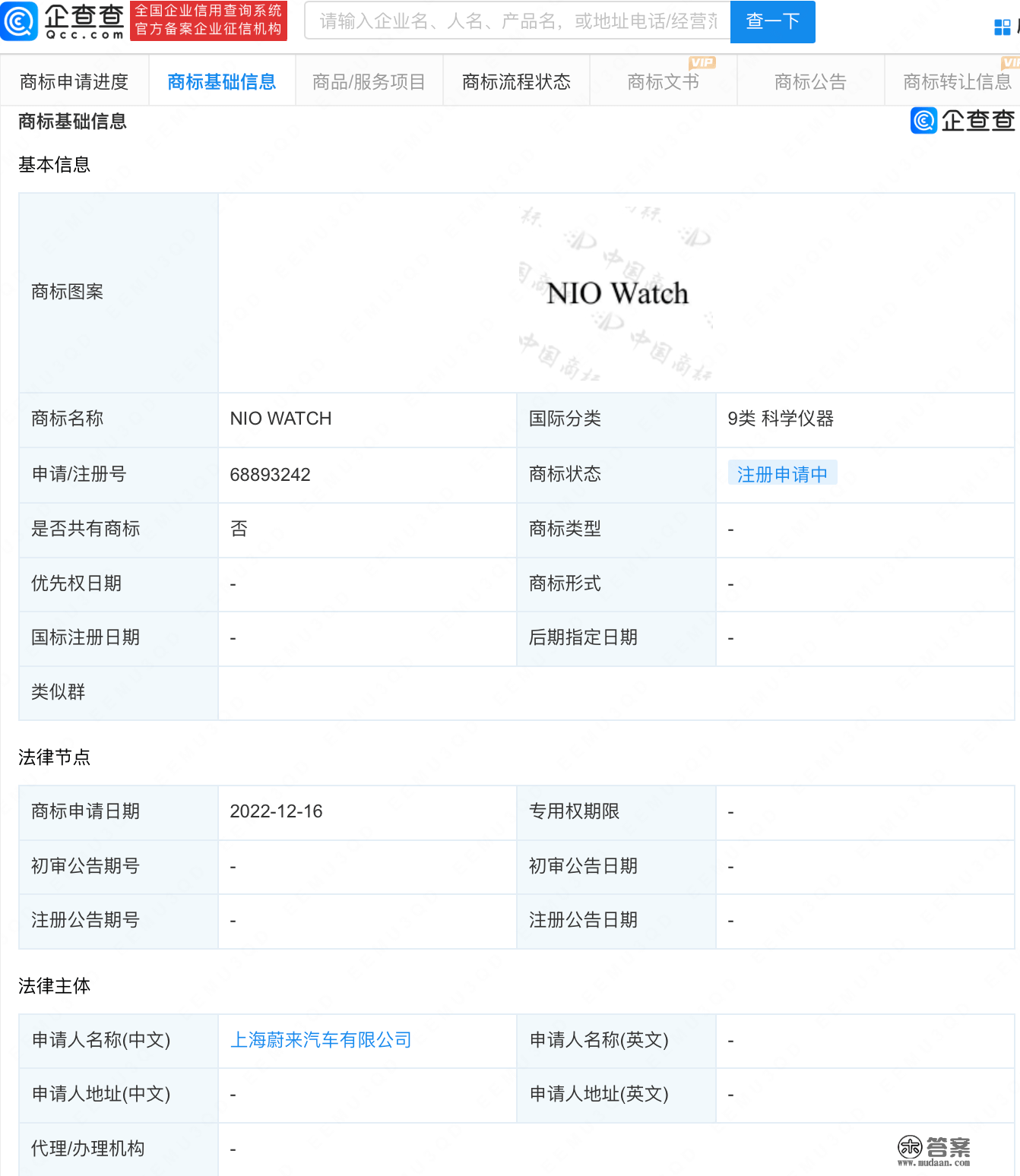Screen dimensions: 1020x1176
Task: Select registration number 68893242
Action: [x=271, y=475]
